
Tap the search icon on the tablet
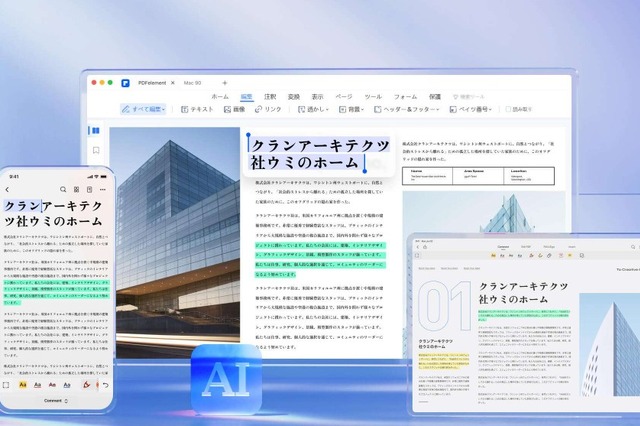pos(633,247)
